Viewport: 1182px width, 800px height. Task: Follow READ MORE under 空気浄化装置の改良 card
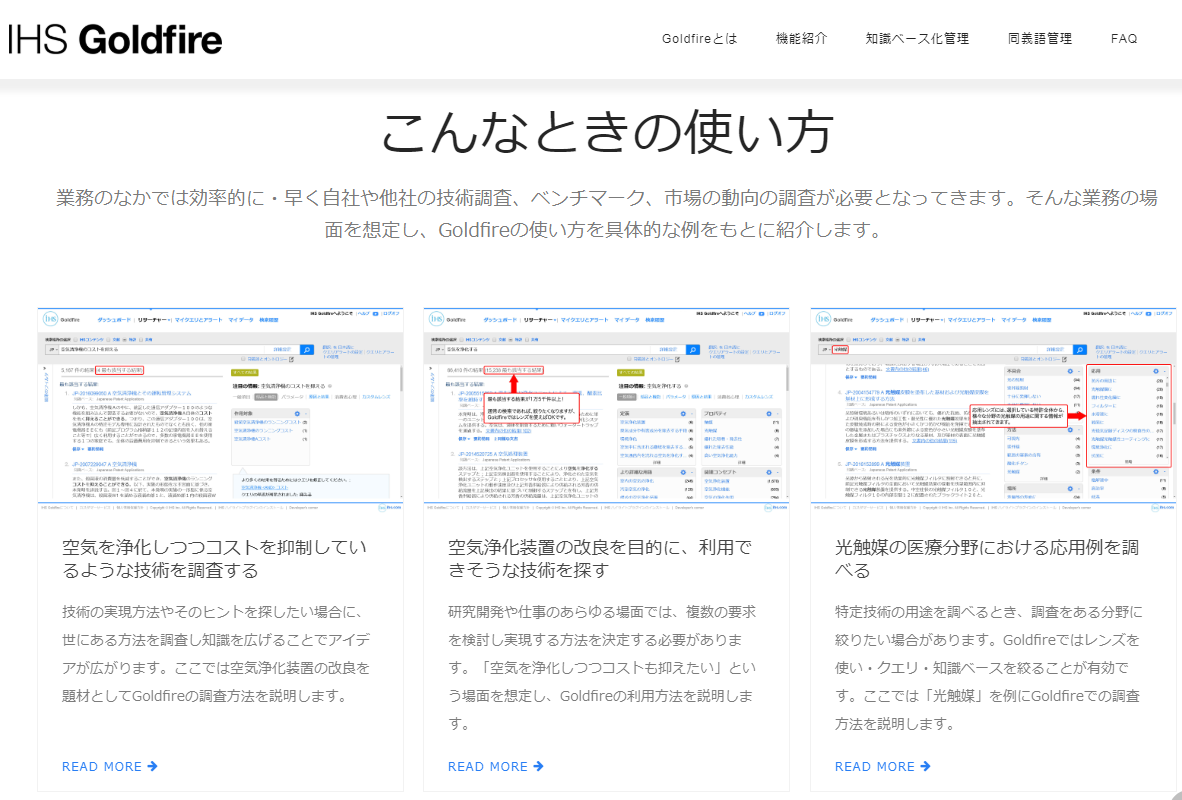[x=496, y=766]
